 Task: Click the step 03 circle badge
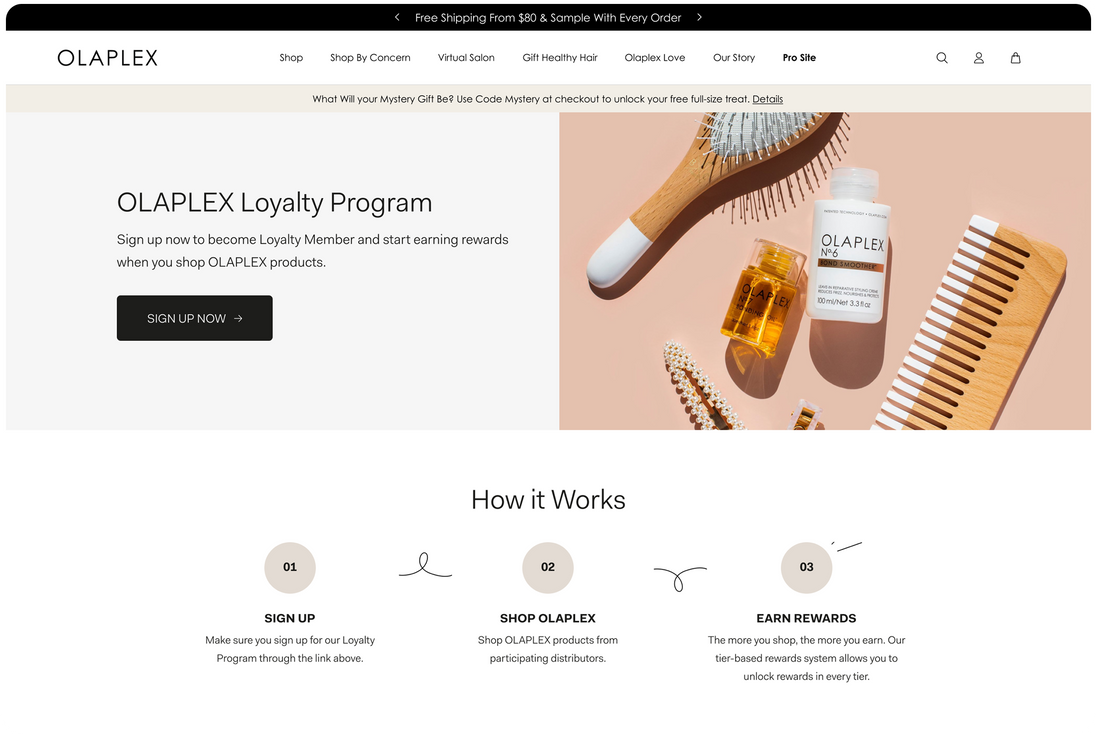pos(806,567)
